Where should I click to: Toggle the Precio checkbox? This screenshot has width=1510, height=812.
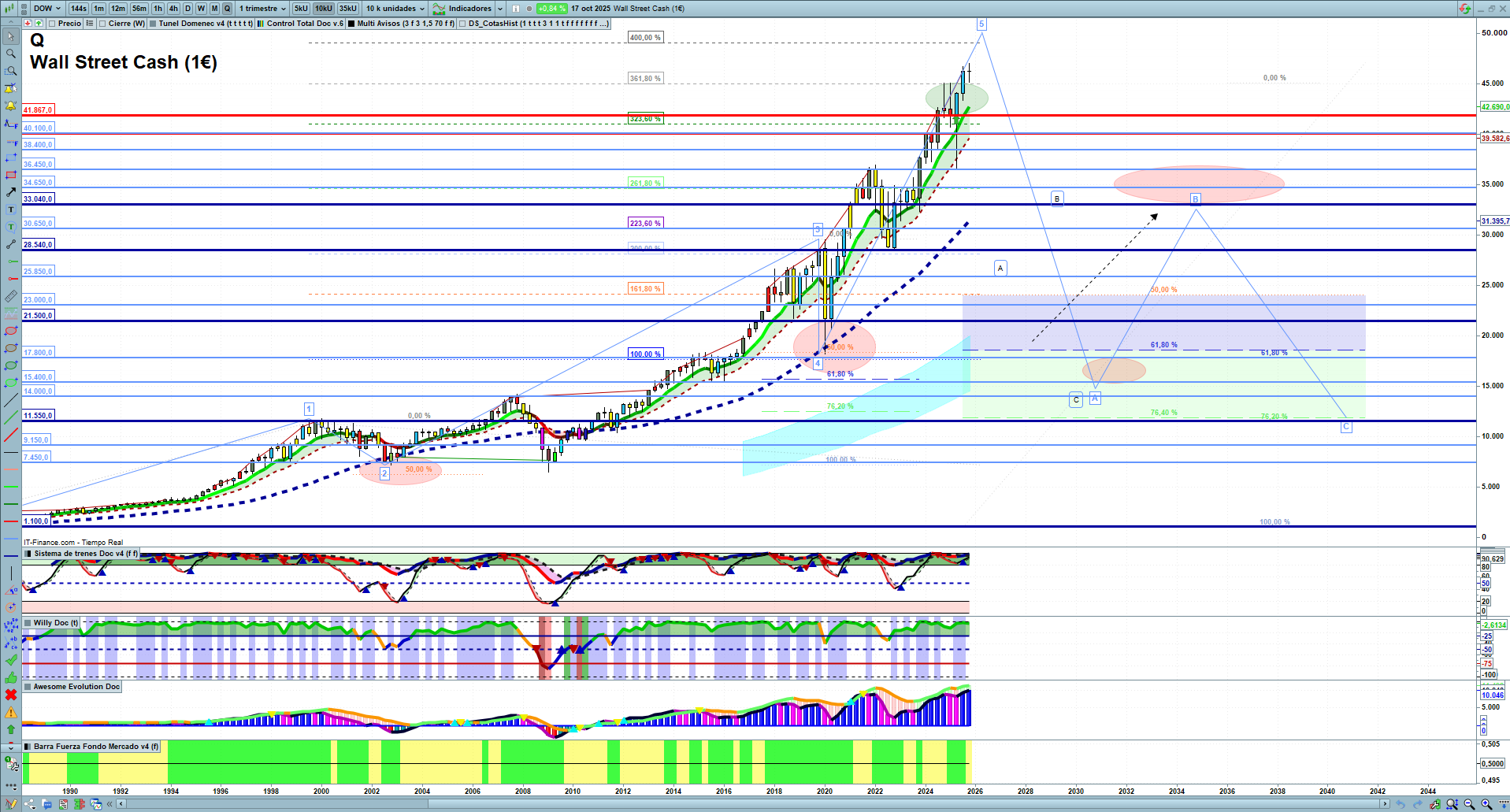53,24
